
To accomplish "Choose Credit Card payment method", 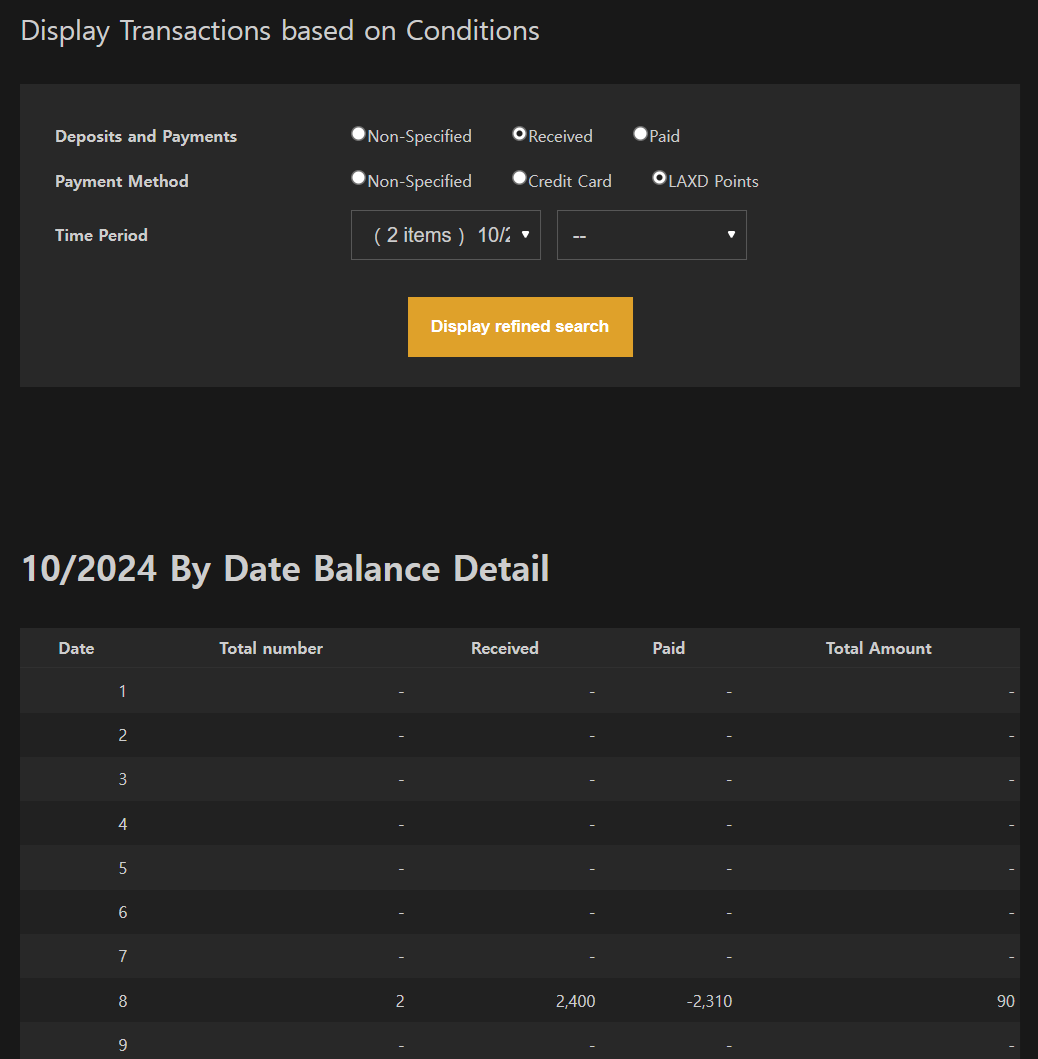I will pyautogui.click(x=519, y=178).
